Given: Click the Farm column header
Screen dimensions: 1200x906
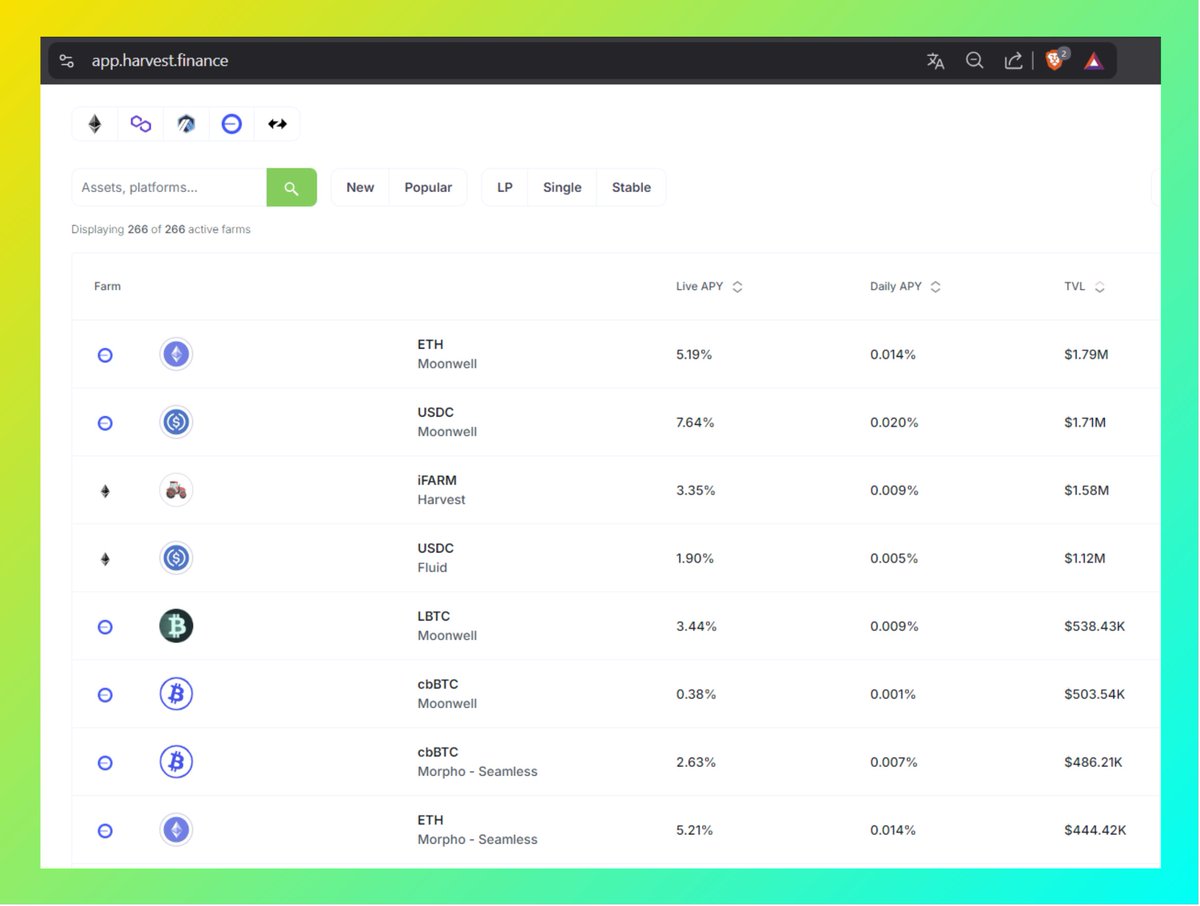Looking at the screenshot, I should pyautogui.click(x=107, y=287).
